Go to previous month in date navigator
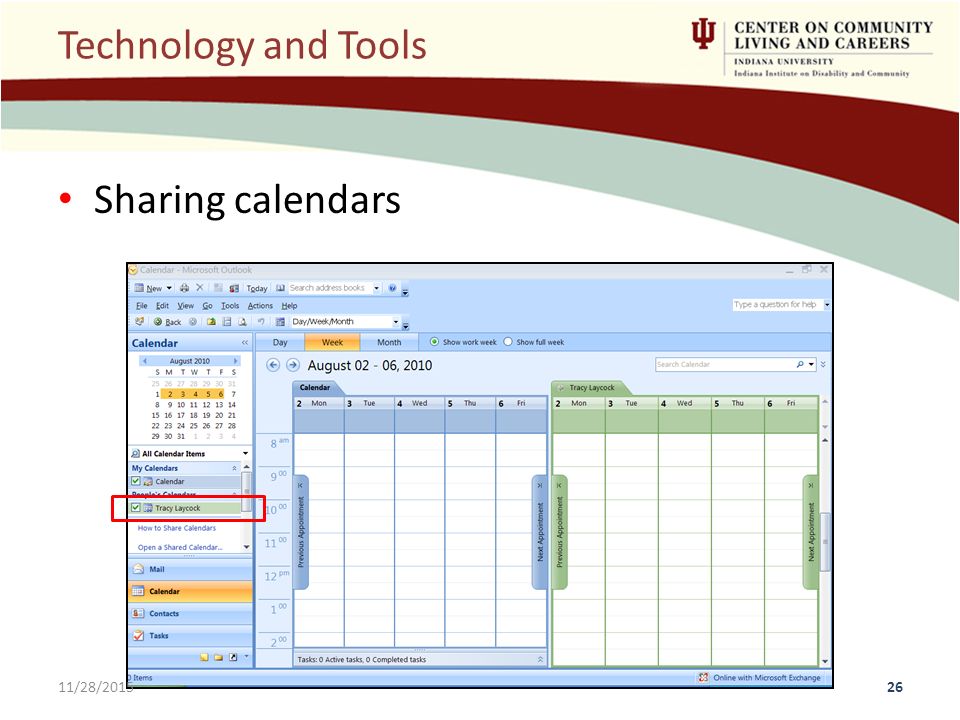 click(x=144, y=361)
